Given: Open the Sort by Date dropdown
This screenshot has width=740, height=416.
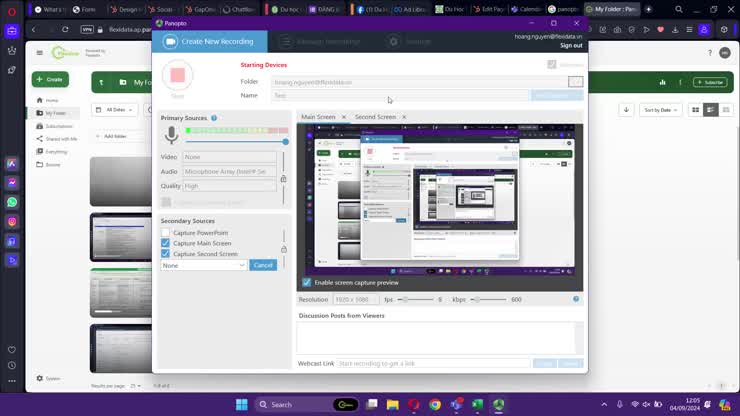Looking at the screenshot, I should (660, 110).
